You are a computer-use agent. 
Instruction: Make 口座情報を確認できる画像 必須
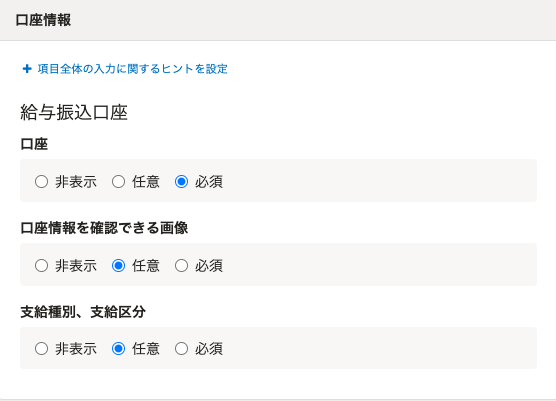[x=181, y=265]
